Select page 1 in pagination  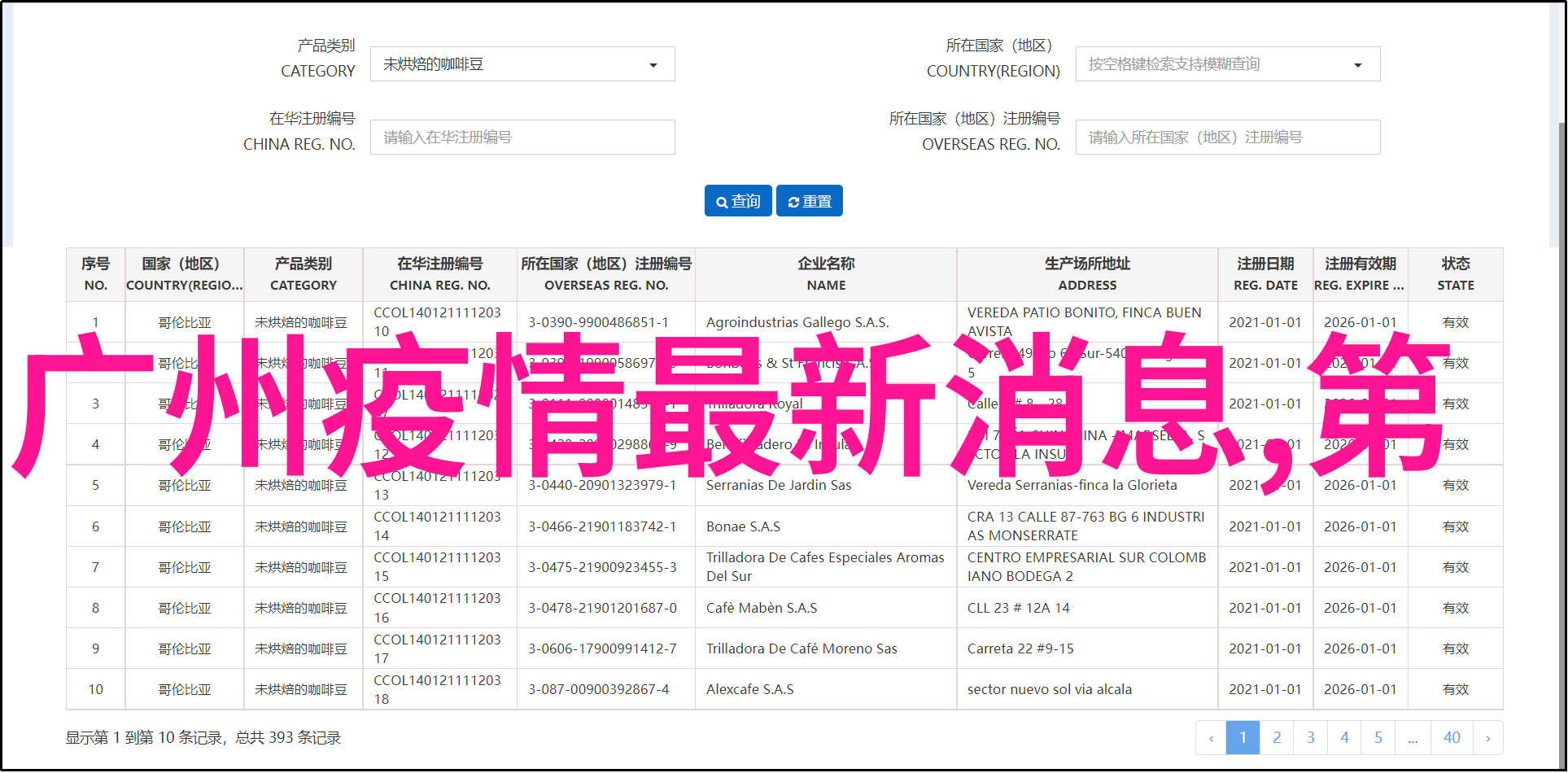[x=1243, y=738]
